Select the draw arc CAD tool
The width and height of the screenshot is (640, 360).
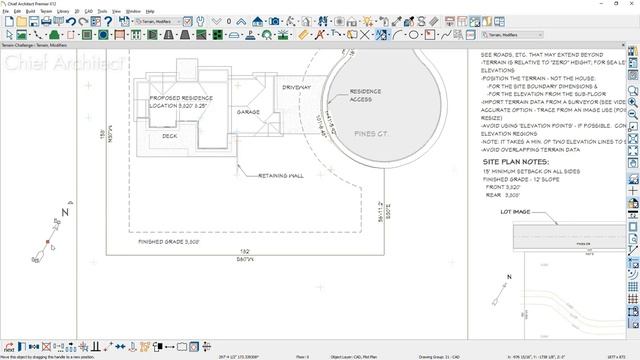click(398, 35)
